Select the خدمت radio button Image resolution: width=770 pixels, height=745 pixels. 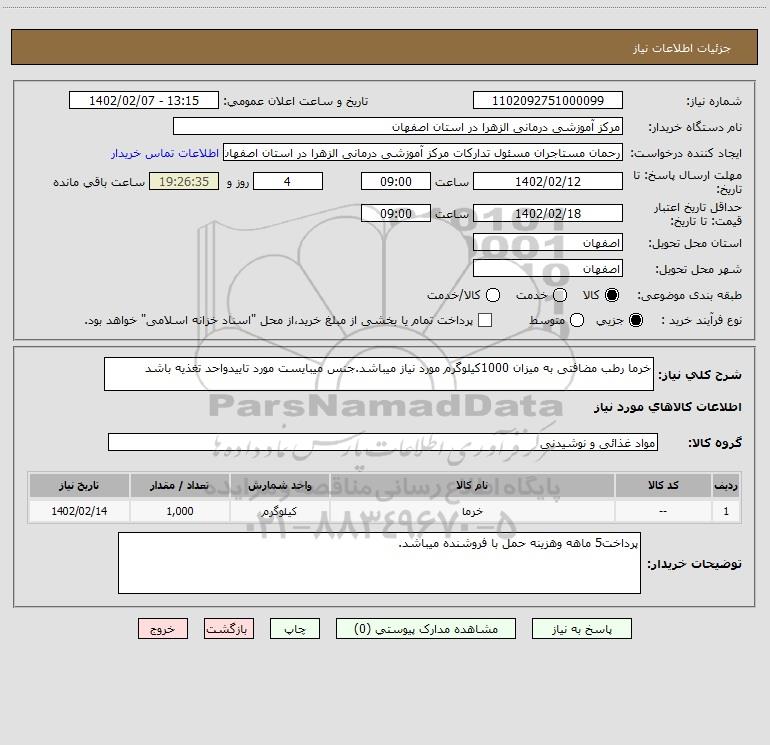(560, 295)
